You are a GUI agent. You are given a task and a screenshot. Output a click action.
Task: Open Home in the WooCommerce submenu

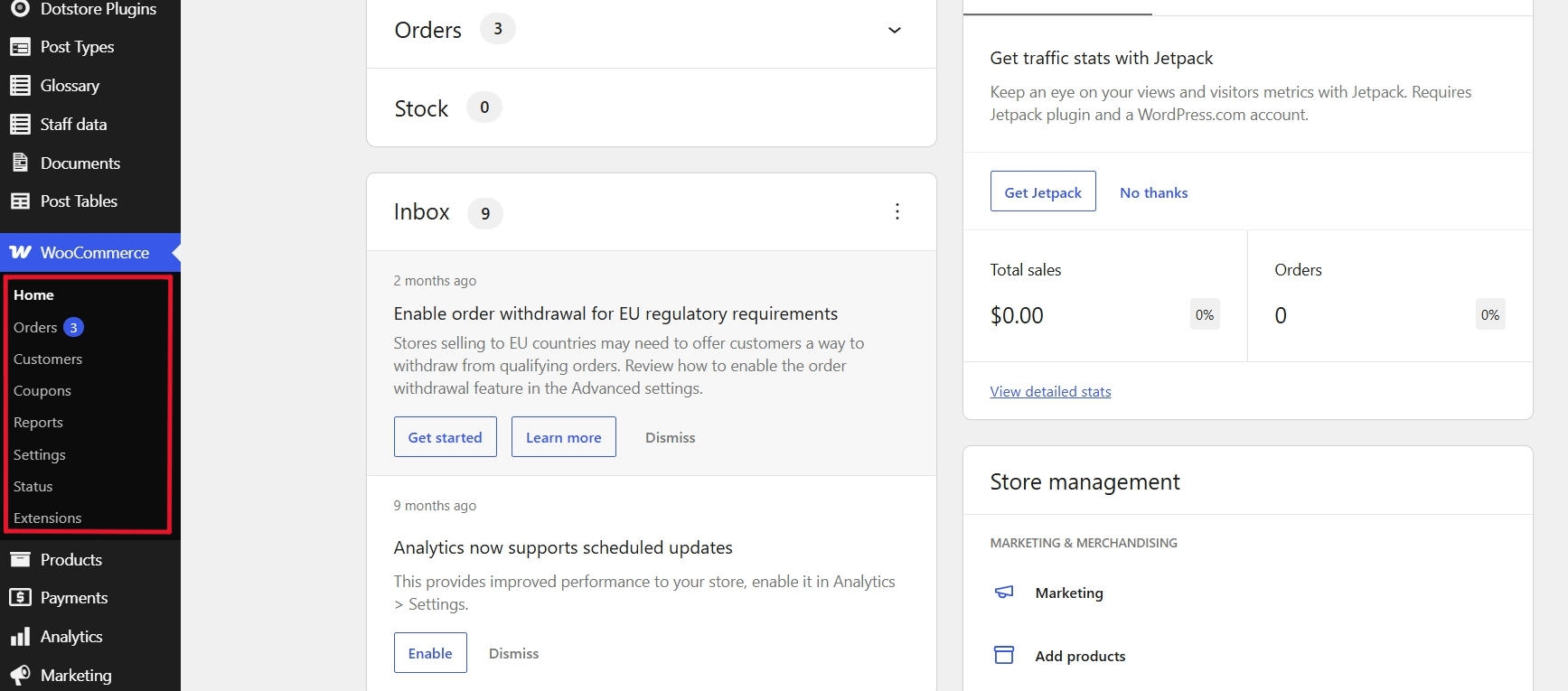[33, 295]
